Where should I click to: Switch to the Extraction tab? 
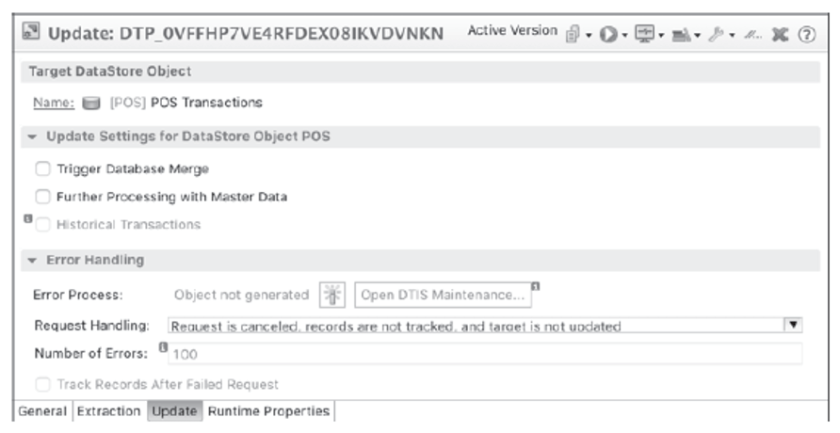tap(109, 412)
